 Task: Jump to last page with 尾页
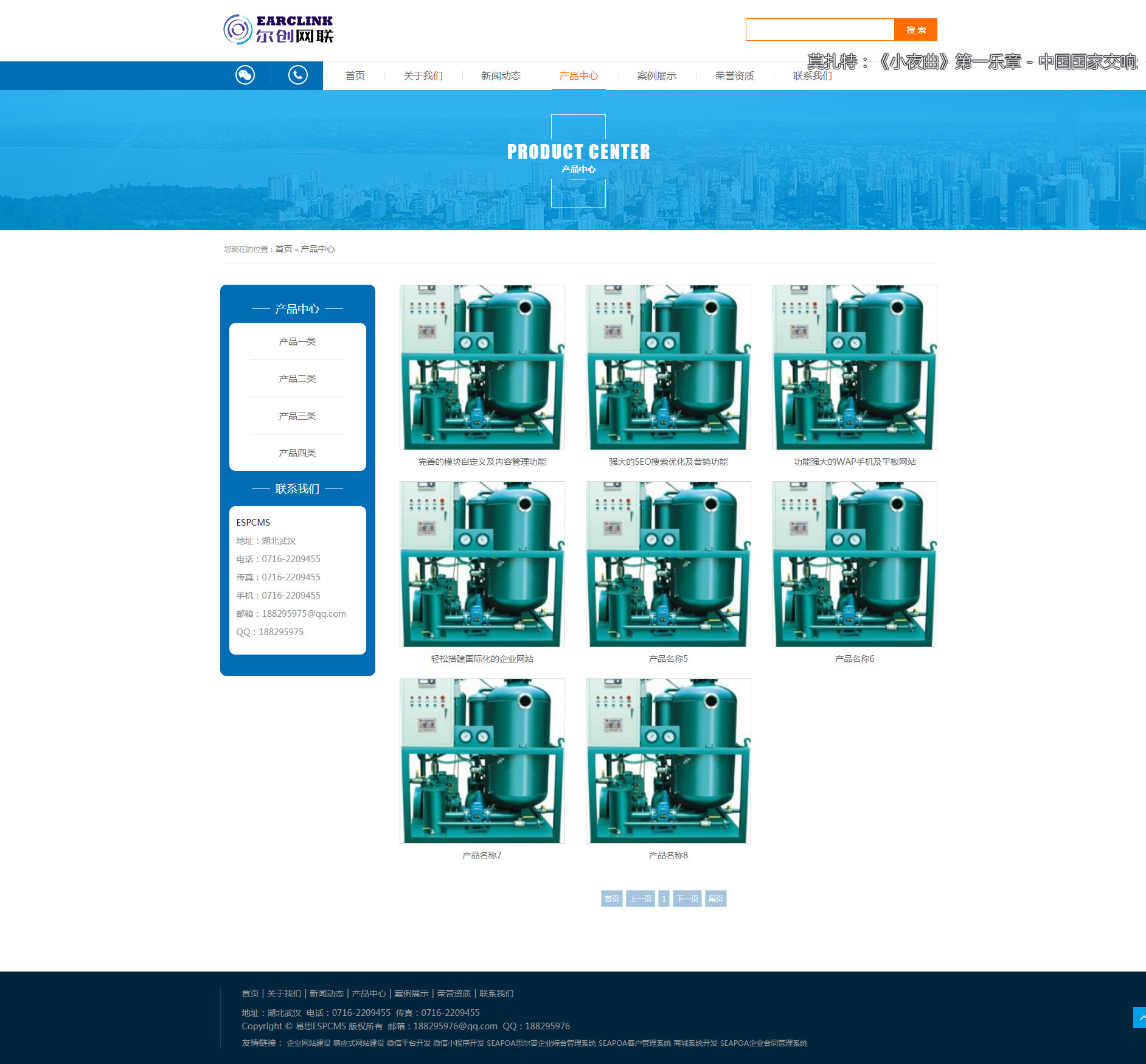coord(715,899)
